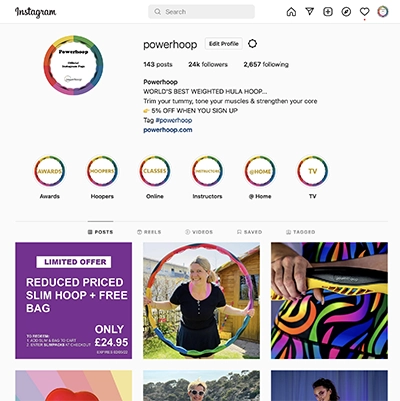Open profile settings gear icon
Viewport: 400px width, 401px height.
point(252,44)
